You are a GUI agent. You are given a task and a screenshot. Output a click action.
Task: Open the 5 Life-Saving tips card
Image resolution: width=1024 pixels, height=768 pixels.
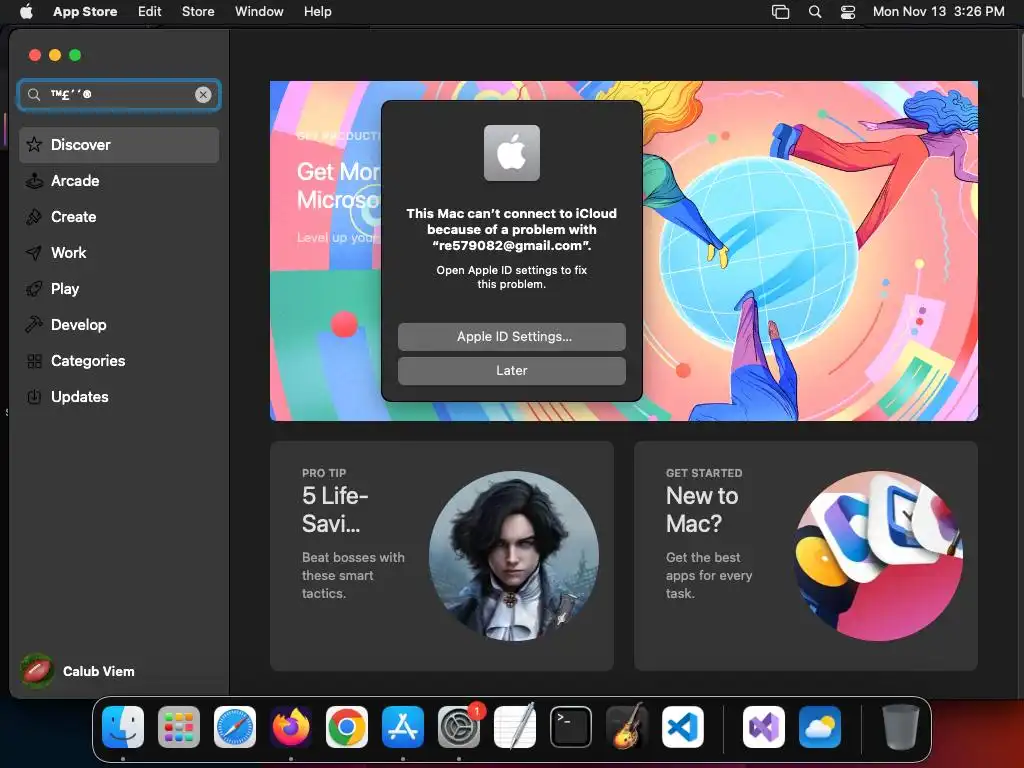[441, 556]
